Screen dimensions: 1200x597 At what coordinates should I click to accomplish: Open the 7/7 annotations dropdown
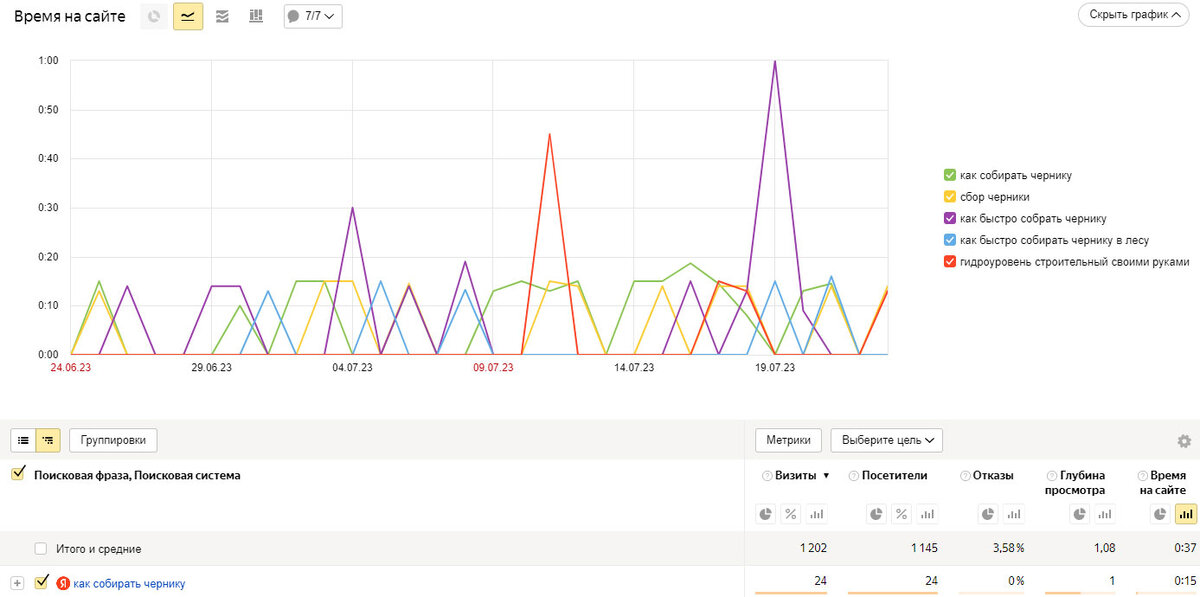[313, 16]
